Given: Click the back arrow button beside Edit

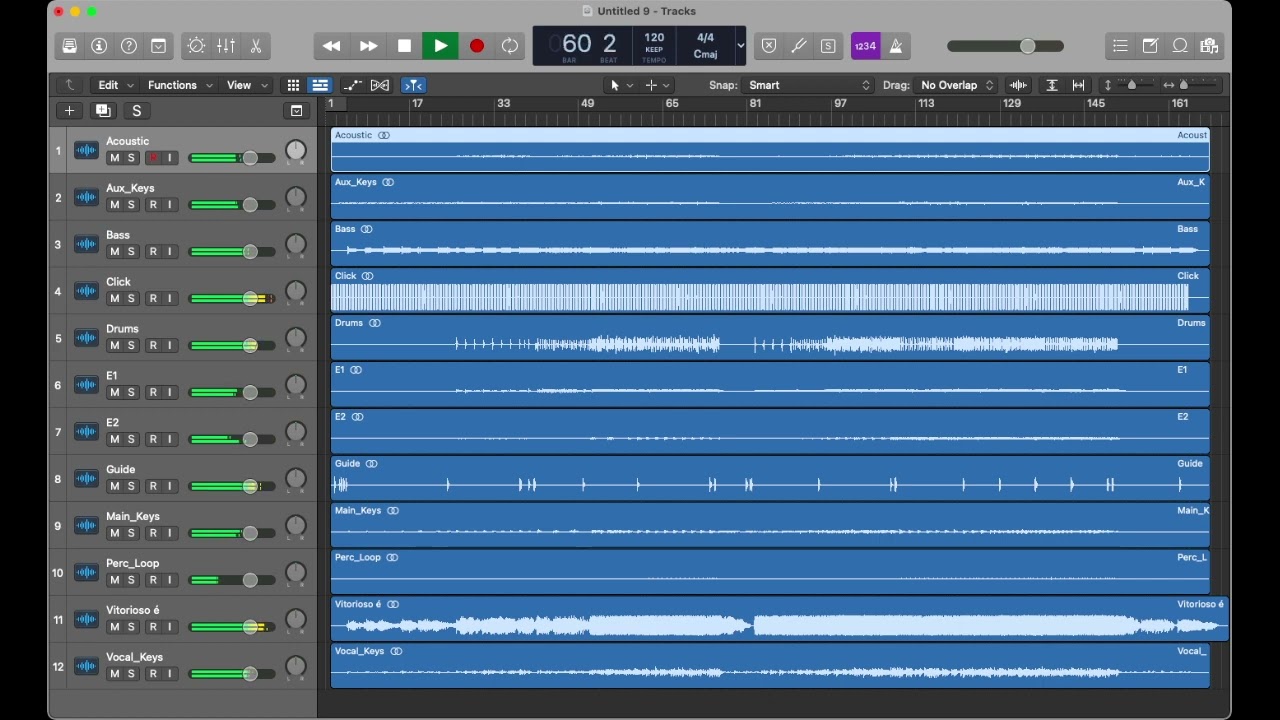Looking at the screenshot, I should pyautogui.click(x=69, y=85).
